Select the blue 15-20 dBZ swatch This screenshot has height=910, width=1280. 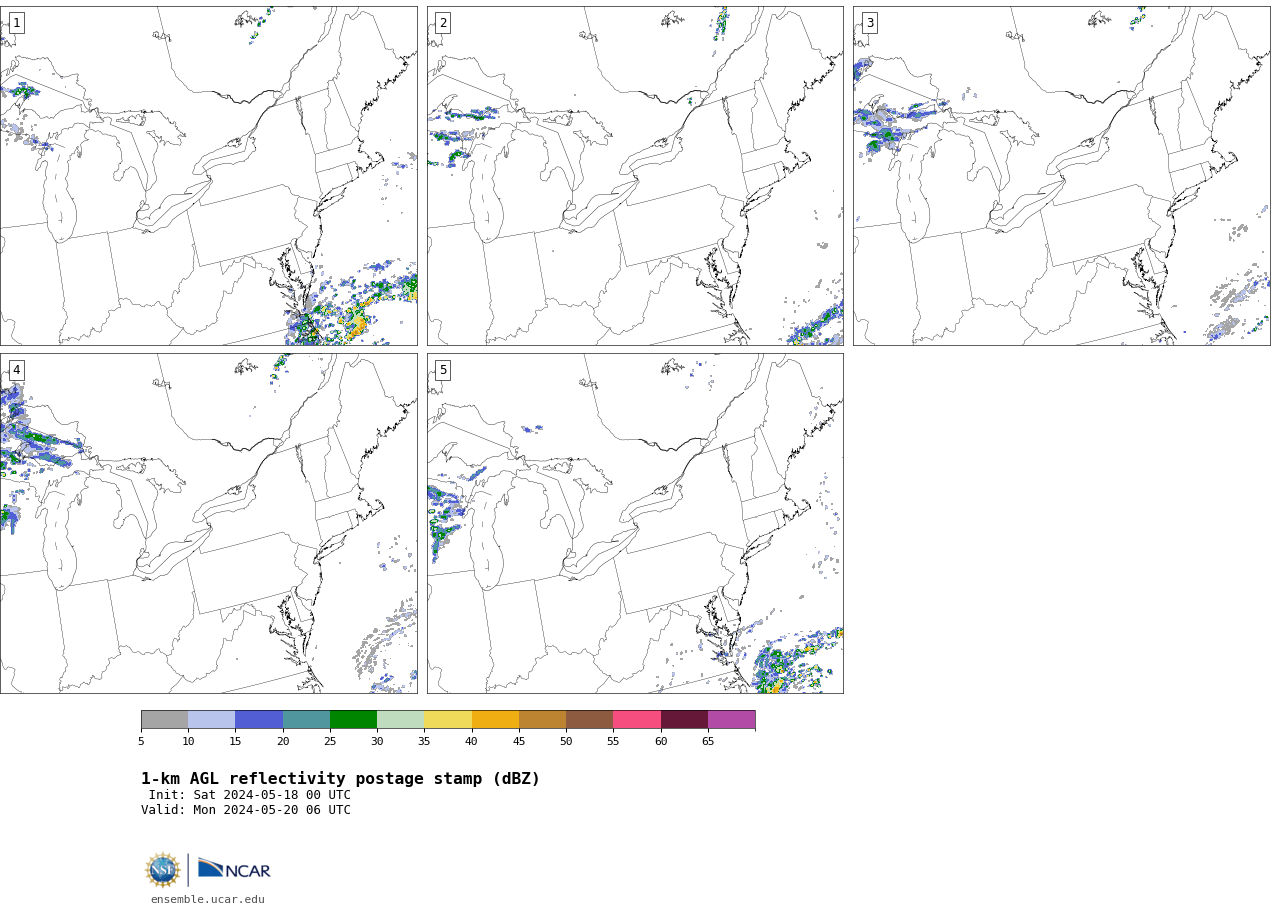pos(259,720)
